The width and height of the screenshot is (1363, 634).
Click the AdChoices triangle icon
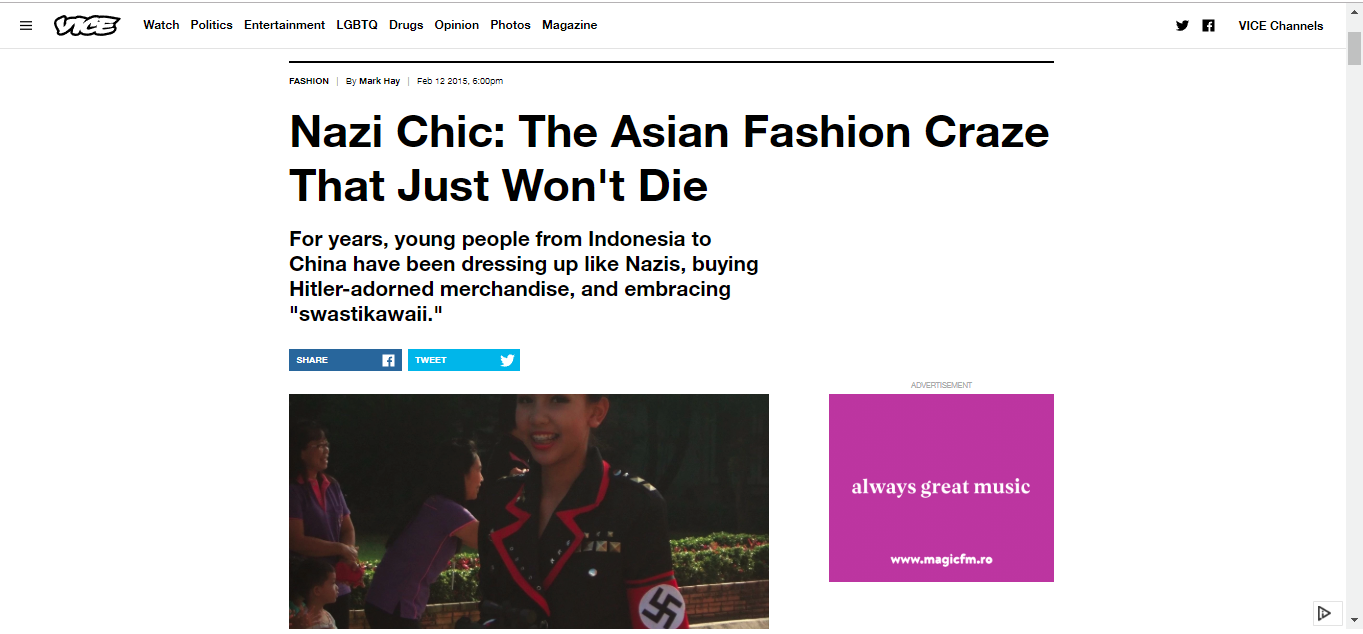tap(1324, 613)
